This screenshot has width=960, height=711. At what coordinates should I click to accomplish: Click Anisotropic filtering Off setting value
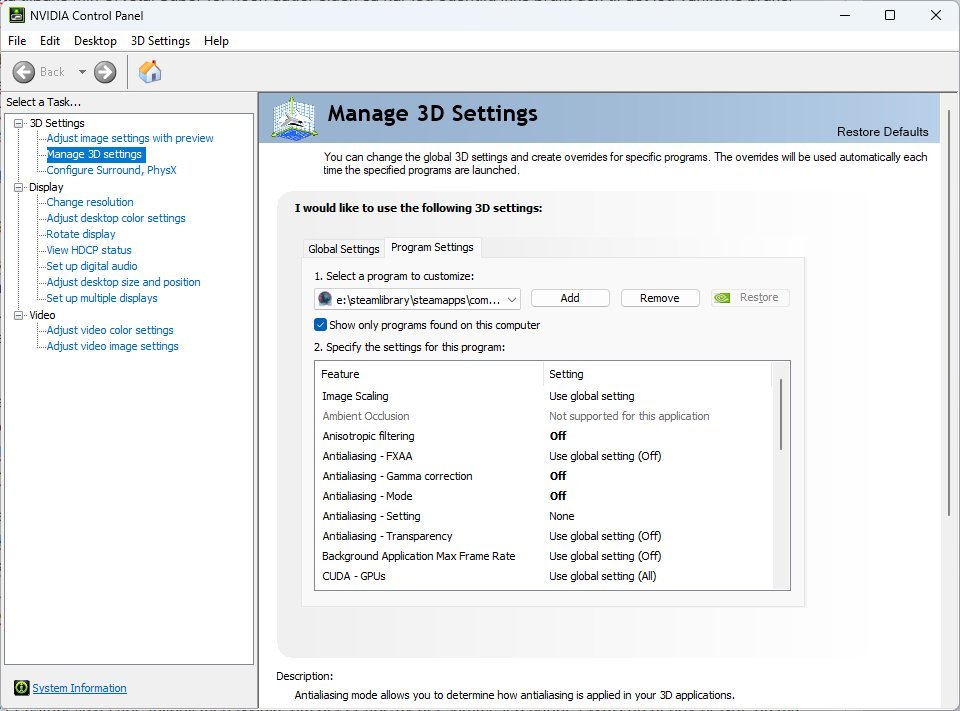tap(558, 436)
